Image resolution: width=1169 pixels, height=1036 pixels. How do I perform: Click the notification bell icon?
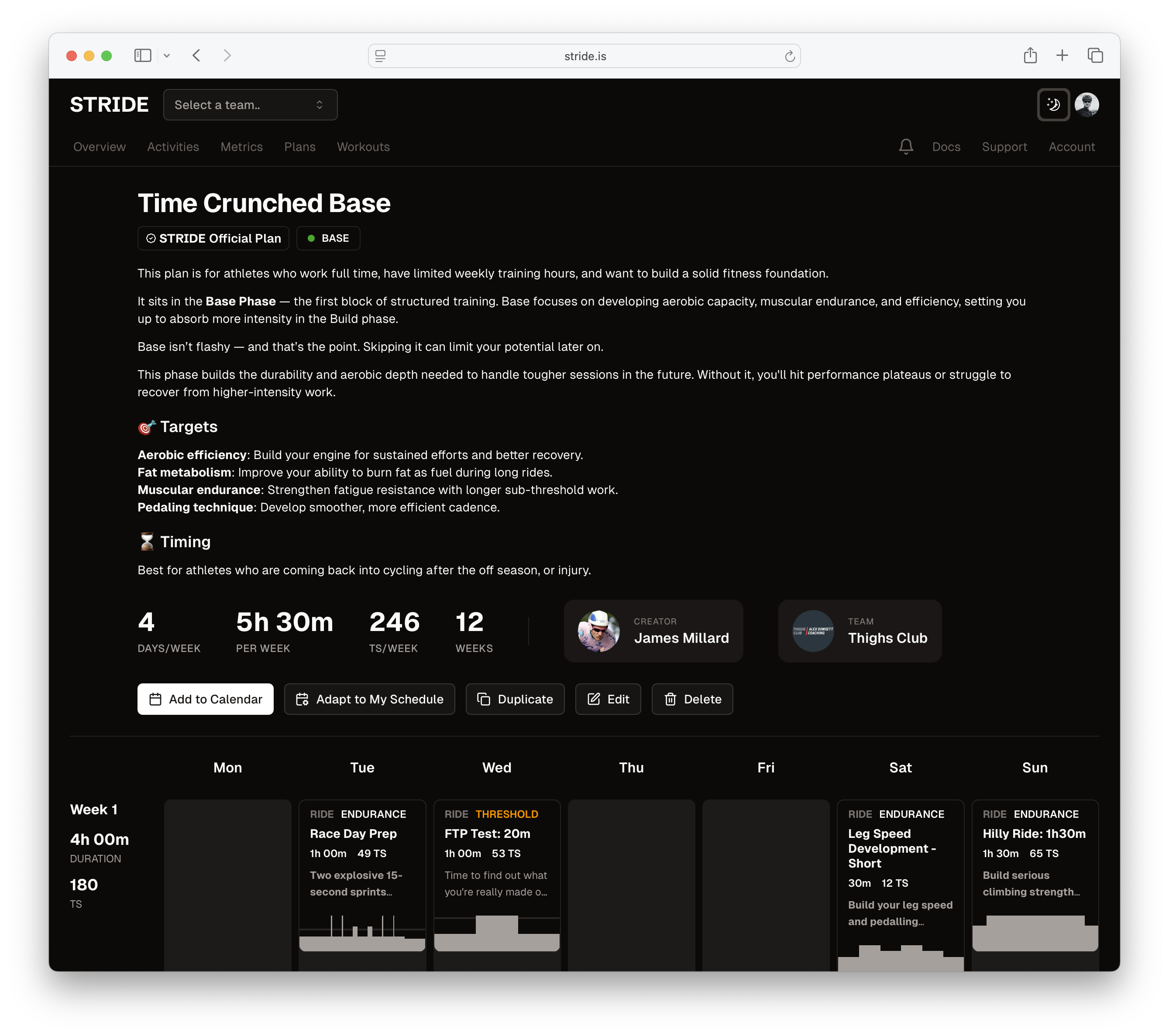[x=905, y=147]
